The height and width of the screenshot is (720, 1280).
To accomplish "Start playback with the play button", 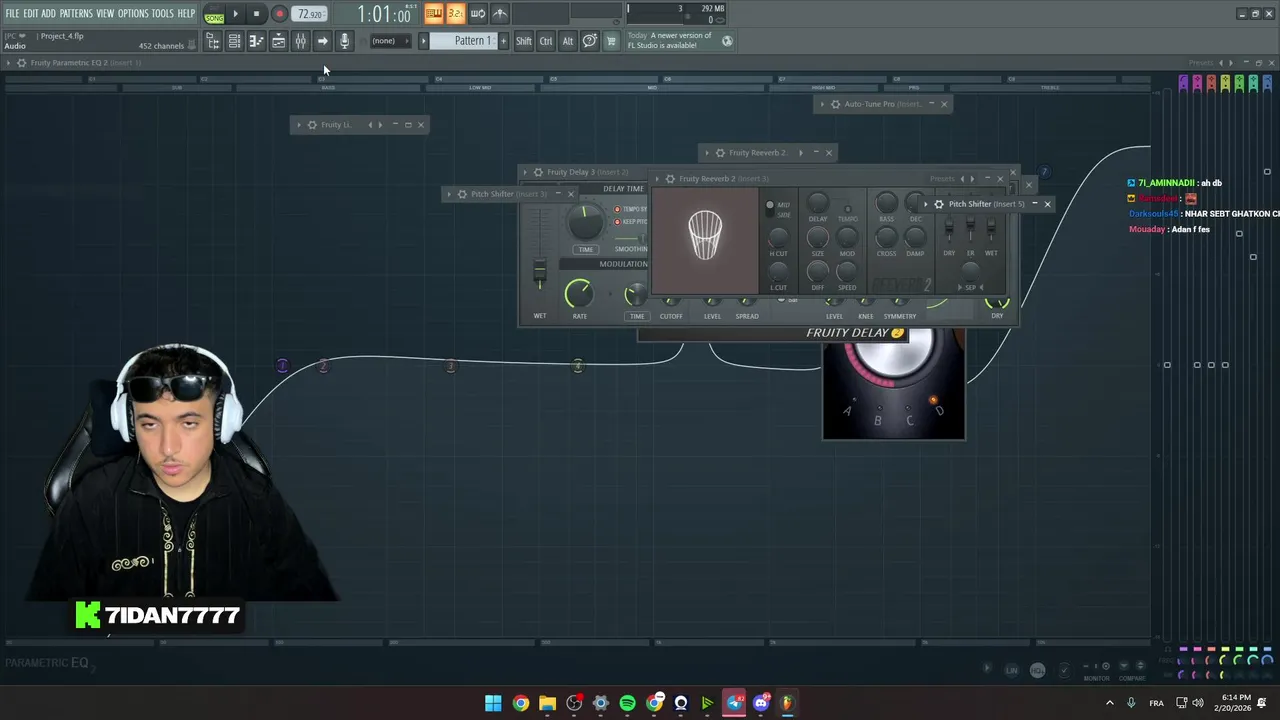I will pyautogui.click(x=236, y=14).
